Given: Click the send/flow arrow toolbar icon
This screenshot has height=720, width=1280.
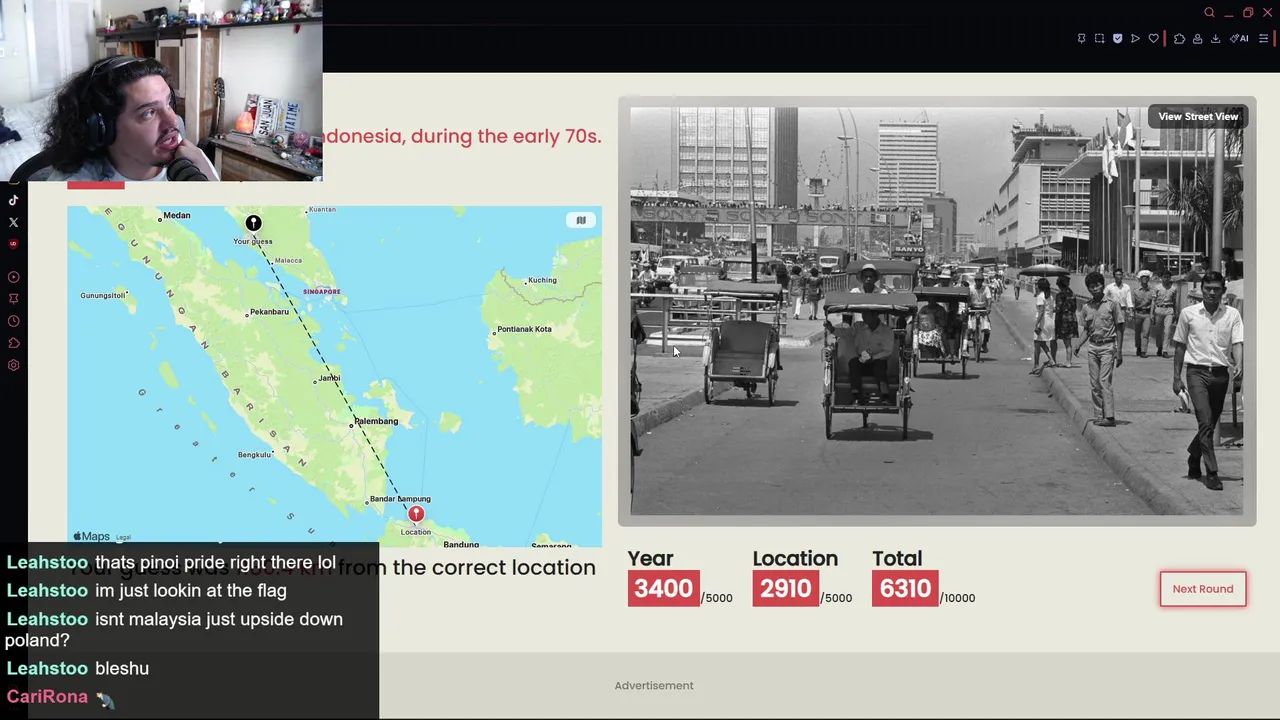Looking at the screenshot, I should click(1135, 39).
